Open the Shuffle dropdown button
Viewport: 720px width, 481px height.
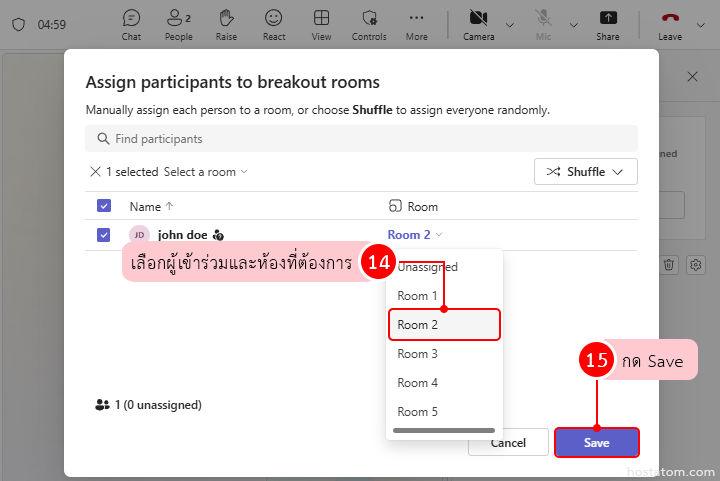(585, 172)
